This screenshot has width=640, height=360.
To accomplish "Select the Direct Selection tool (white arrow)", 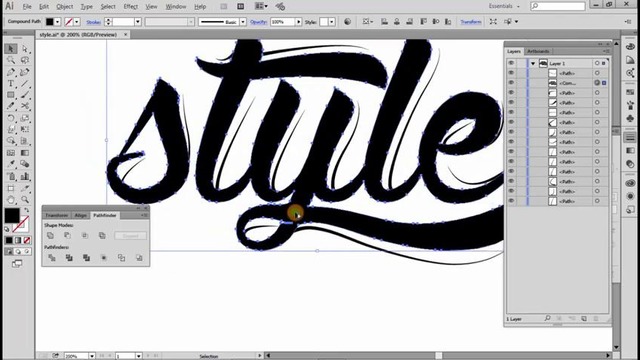I will [25, 49].
